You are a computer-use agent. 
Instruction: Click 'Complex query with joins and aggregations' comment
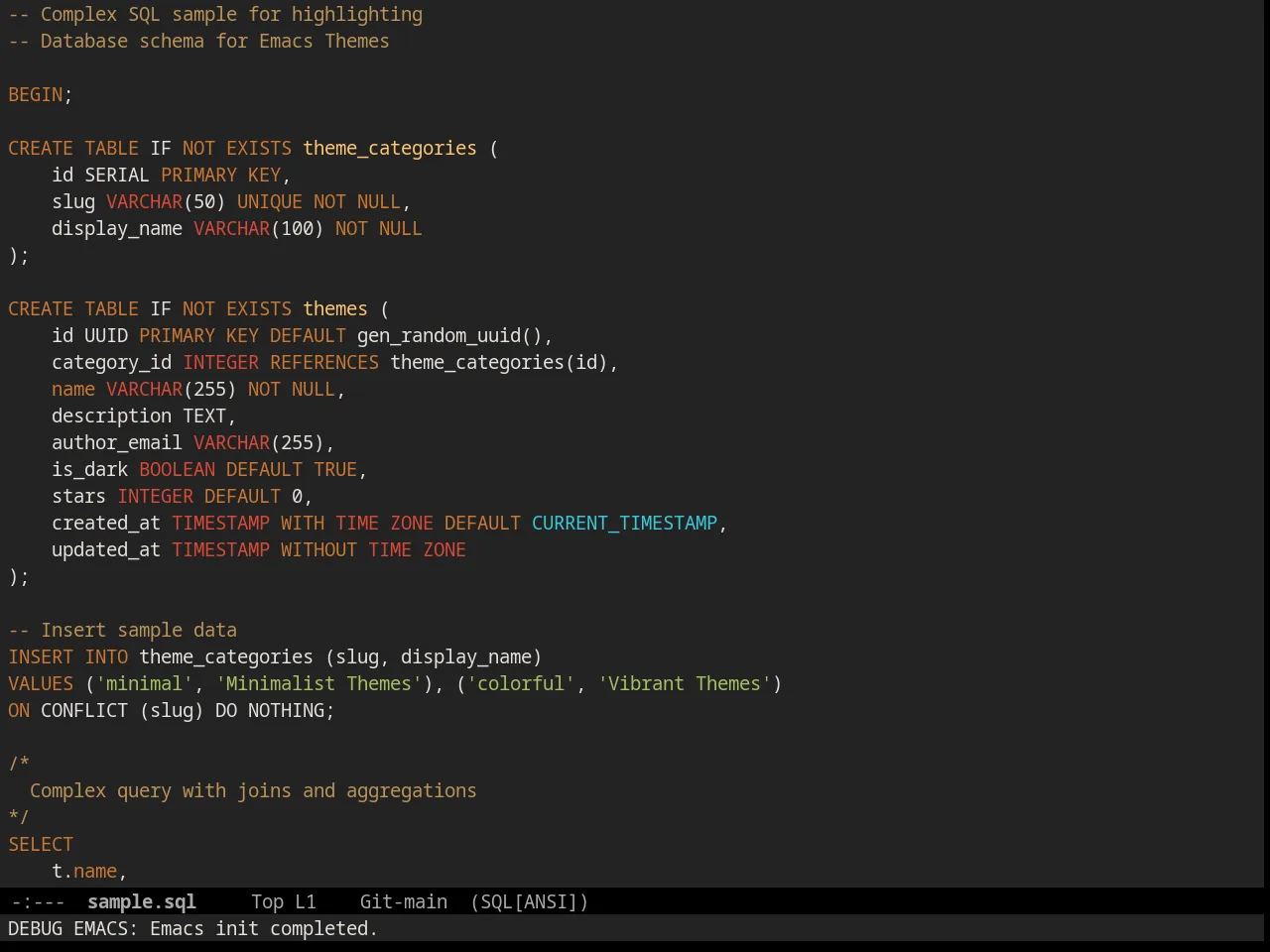(253, 790)
